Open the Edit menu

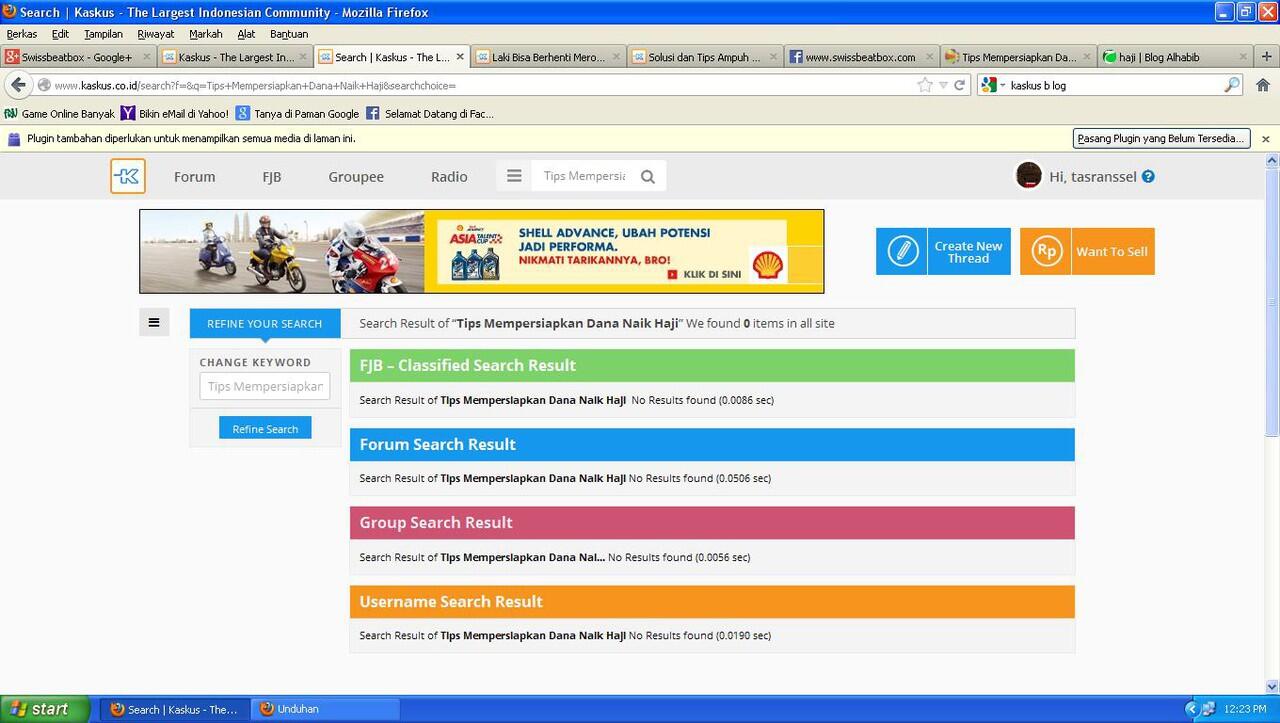click(x=61, y=34)
